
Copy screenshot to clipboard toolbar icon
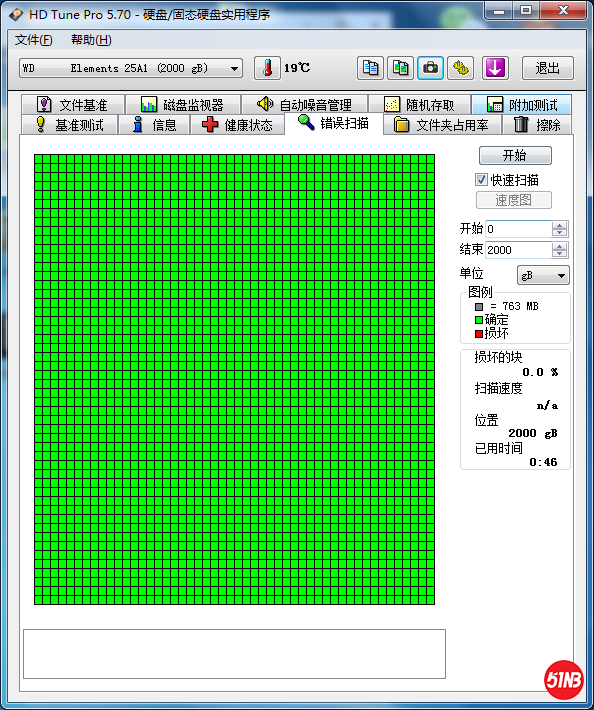click(x=400, y=68)
